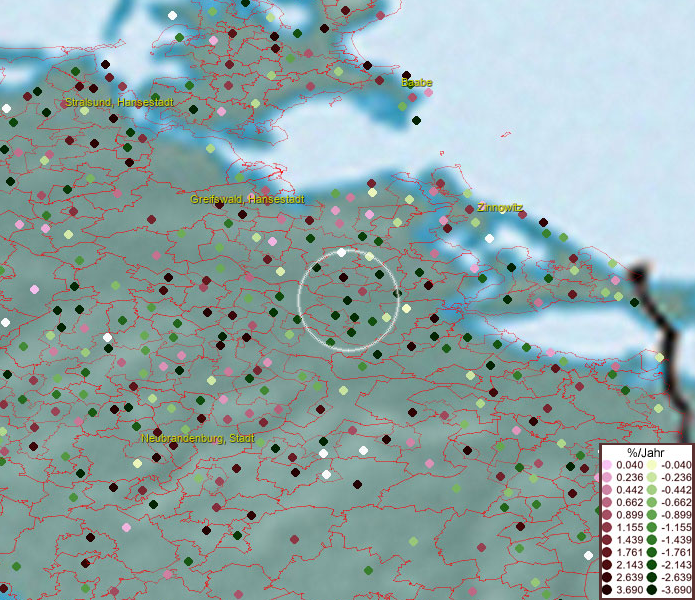This screenshot has width=695, height=600.
Task: Select the Baabe place label
Action: [417, 82]
